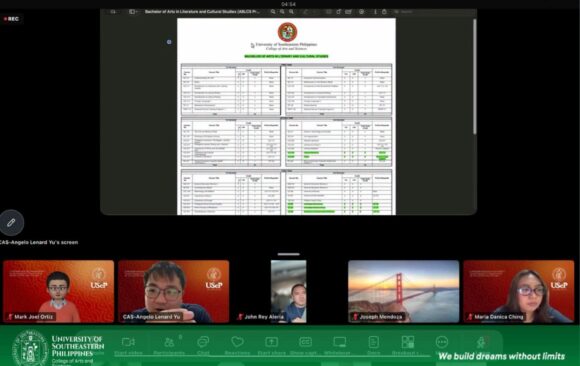Open the Breakout rooms icon
The image size is (580, 366).
[x=408, y=342]
